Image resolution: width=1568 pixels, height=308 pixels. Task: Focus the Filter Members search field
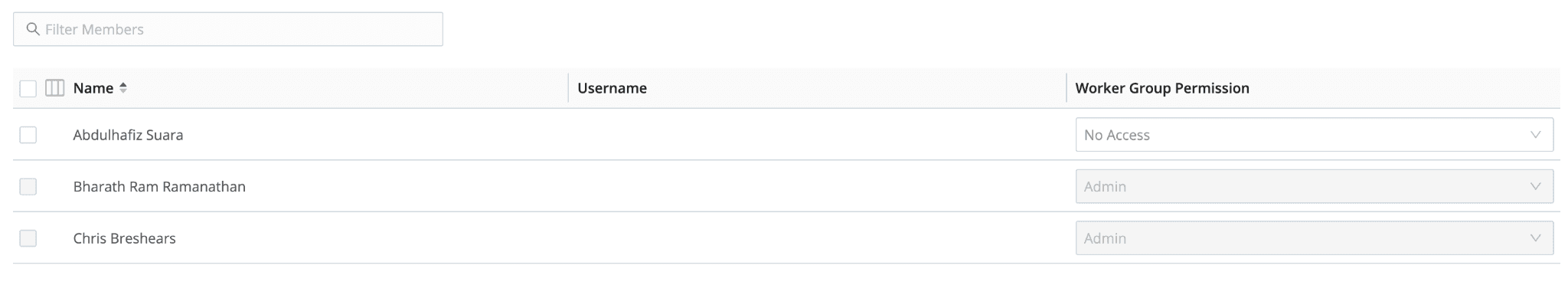tap(237, 29)
